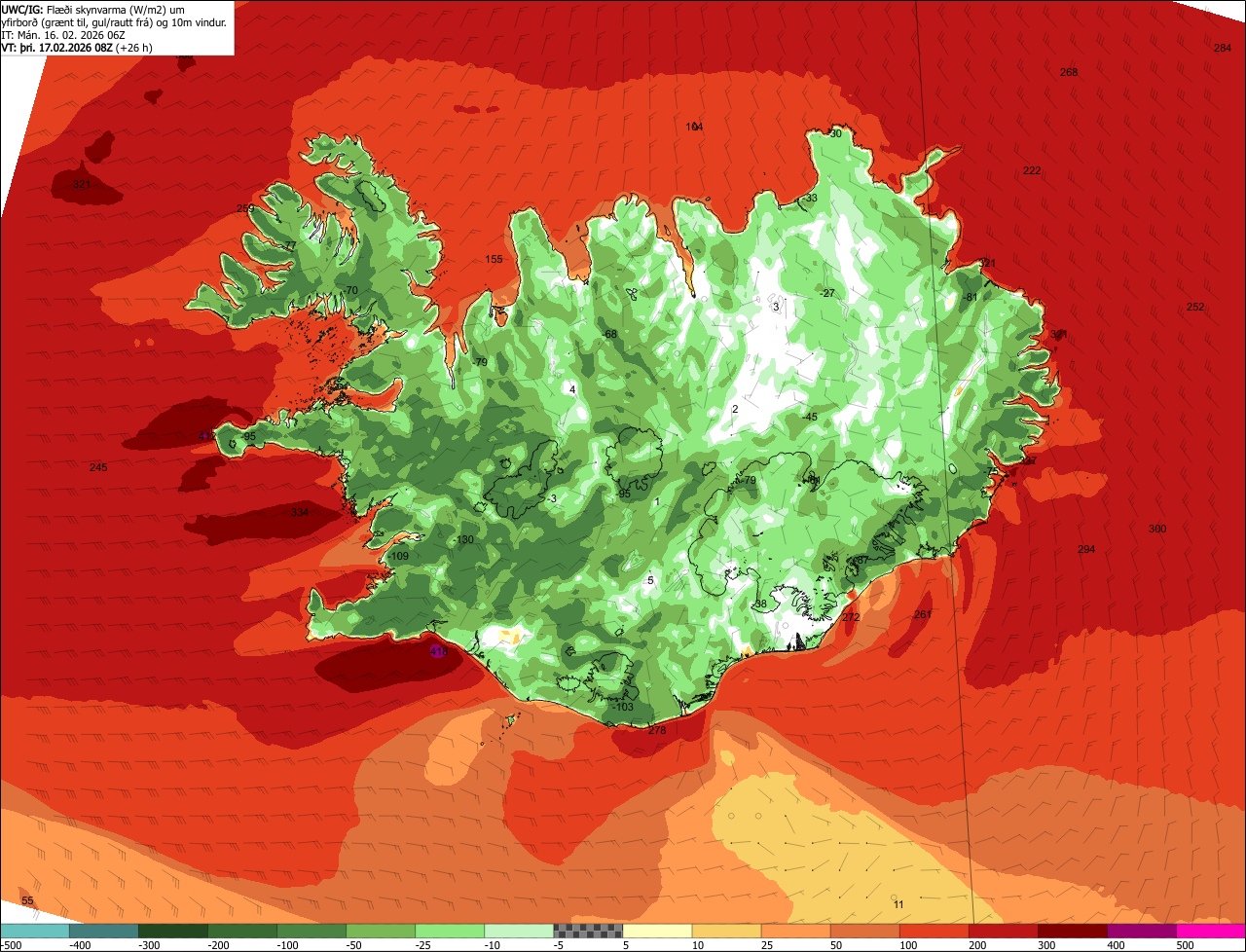Pick the darkest green -300 to -200 legend swatch
The height and width of the screenshot is (952, 1246).
172,931
